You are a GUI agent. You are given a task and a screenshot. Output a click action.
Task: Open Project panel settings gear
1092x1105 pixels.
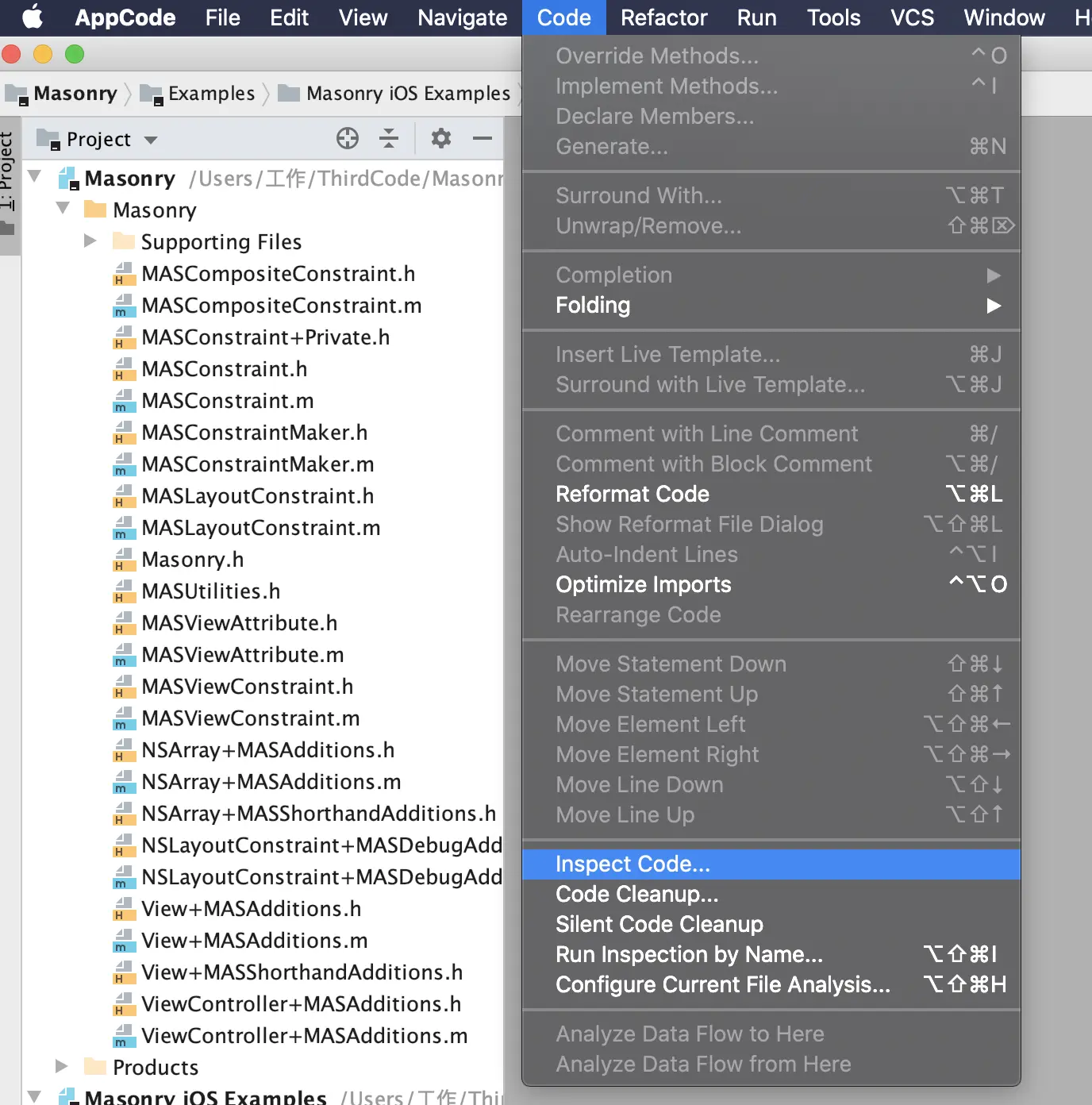click(x=441, y=138)
